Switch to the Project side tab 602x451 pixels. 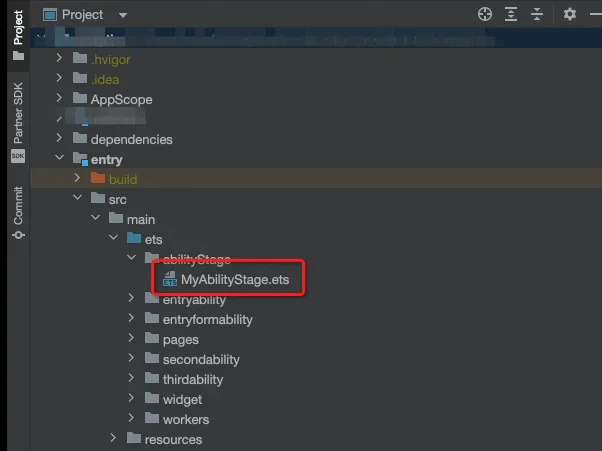(x=18, y=35)
